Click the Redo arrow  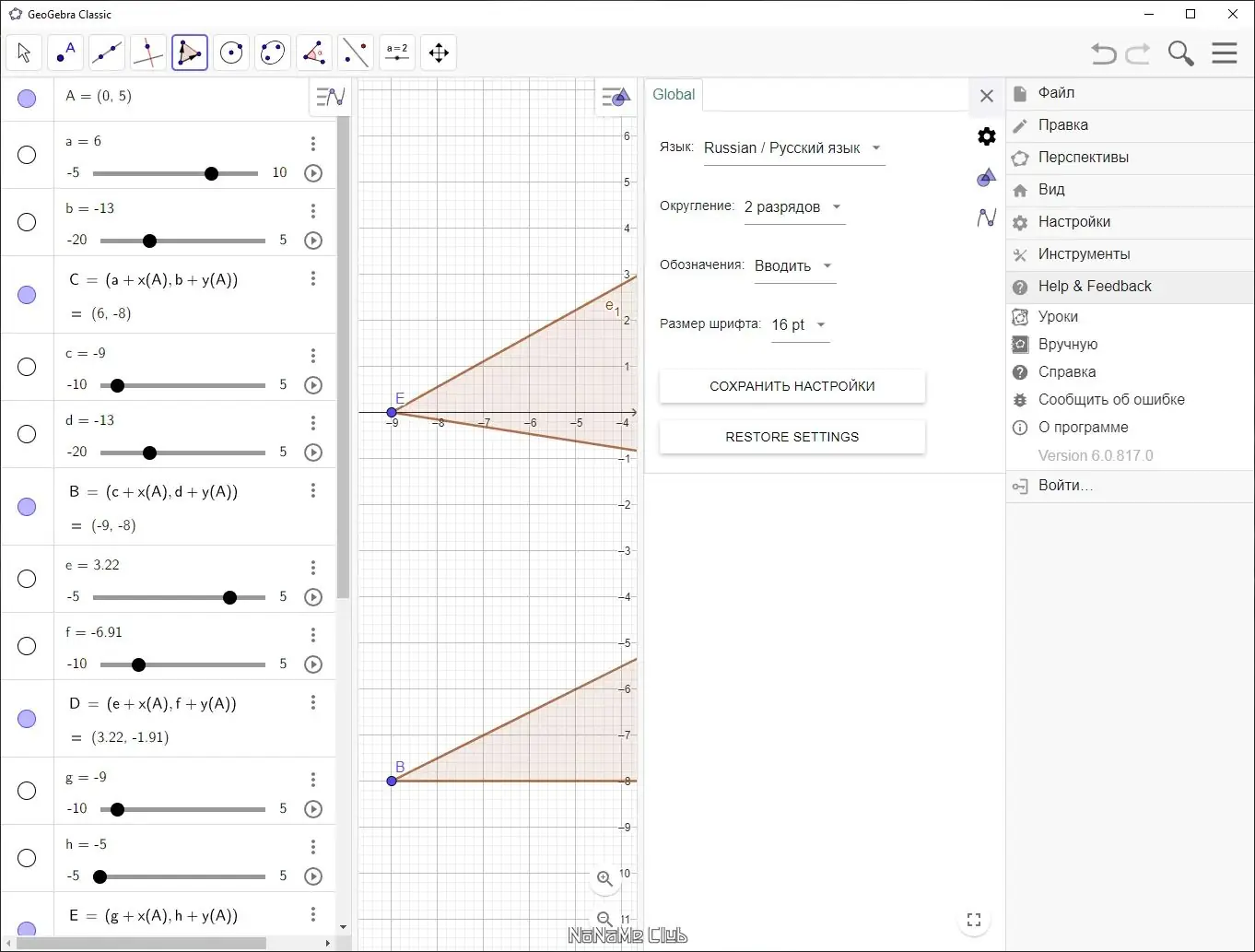tap(1138, 53)
